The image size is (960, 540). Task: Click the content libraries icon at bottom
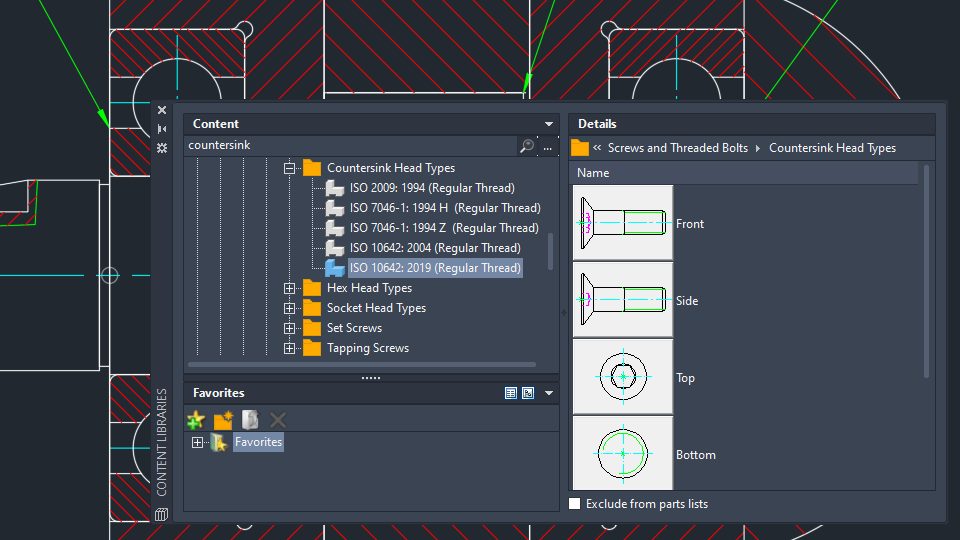(x=161, y=514)
